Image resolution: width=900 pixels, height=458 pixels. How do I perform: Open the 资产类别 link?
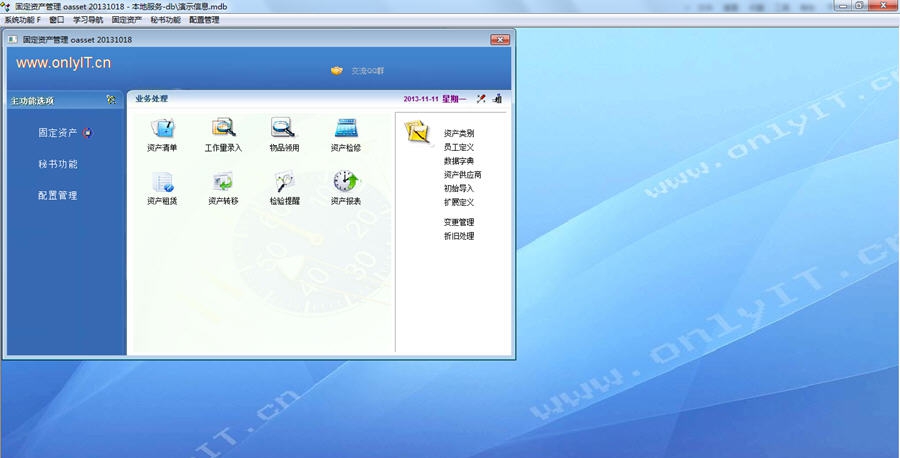tap(459, 133)
